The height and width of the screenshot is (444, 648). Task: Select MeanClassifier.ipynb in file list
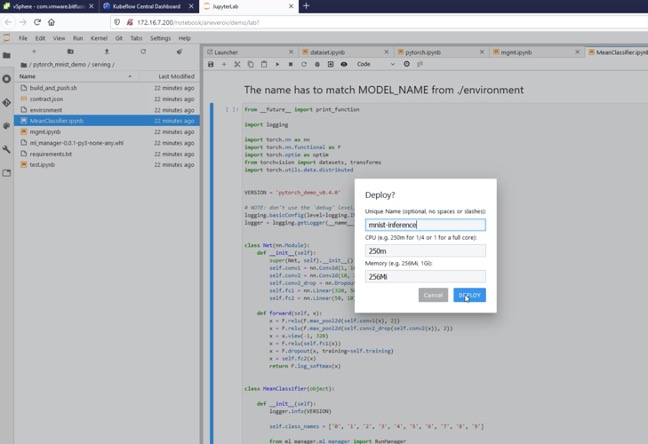click(x=107, y=121)
